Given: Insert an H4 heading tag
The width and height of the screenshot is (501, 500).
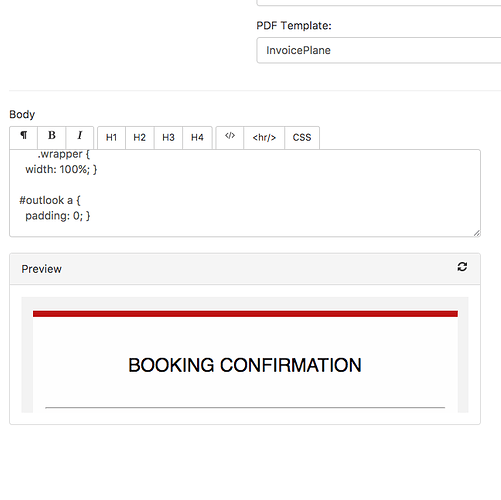Looking at the screenshot, I should click(x=197, y=137).
